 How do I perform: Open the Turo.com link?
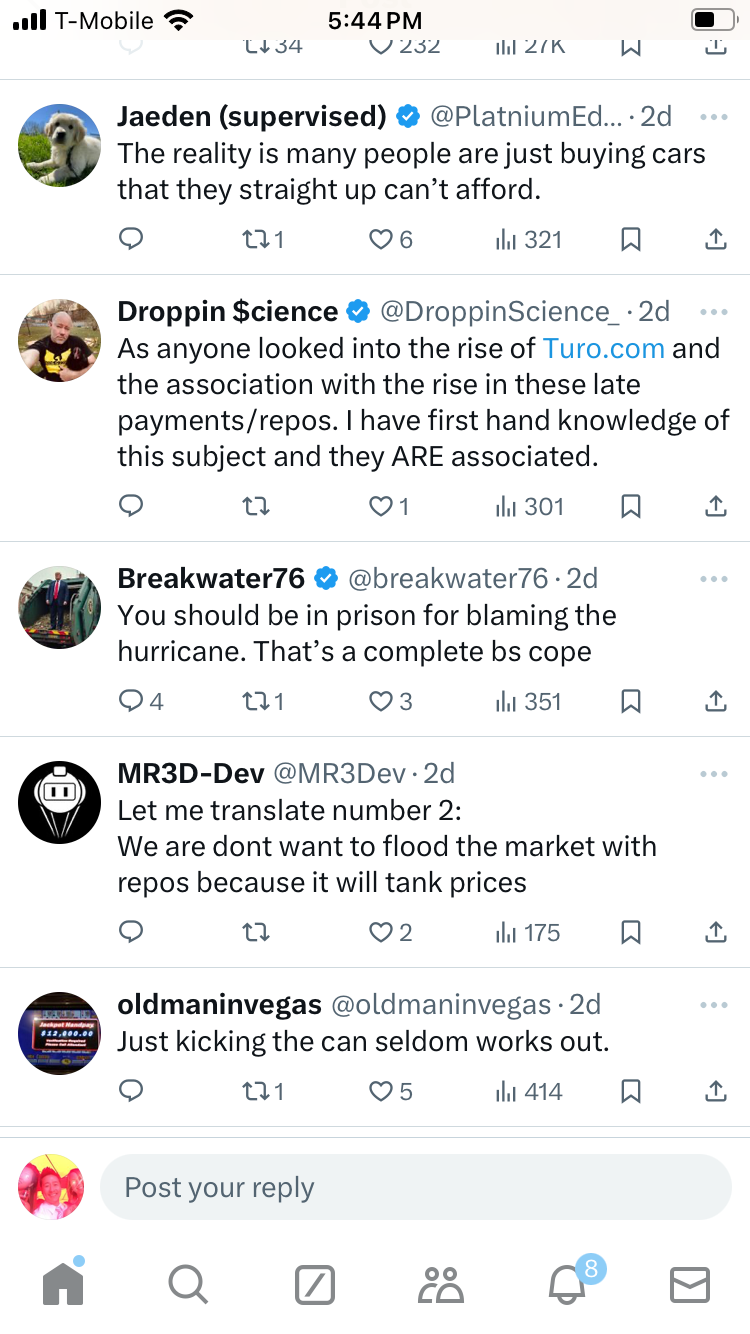[x=603, y=349]
